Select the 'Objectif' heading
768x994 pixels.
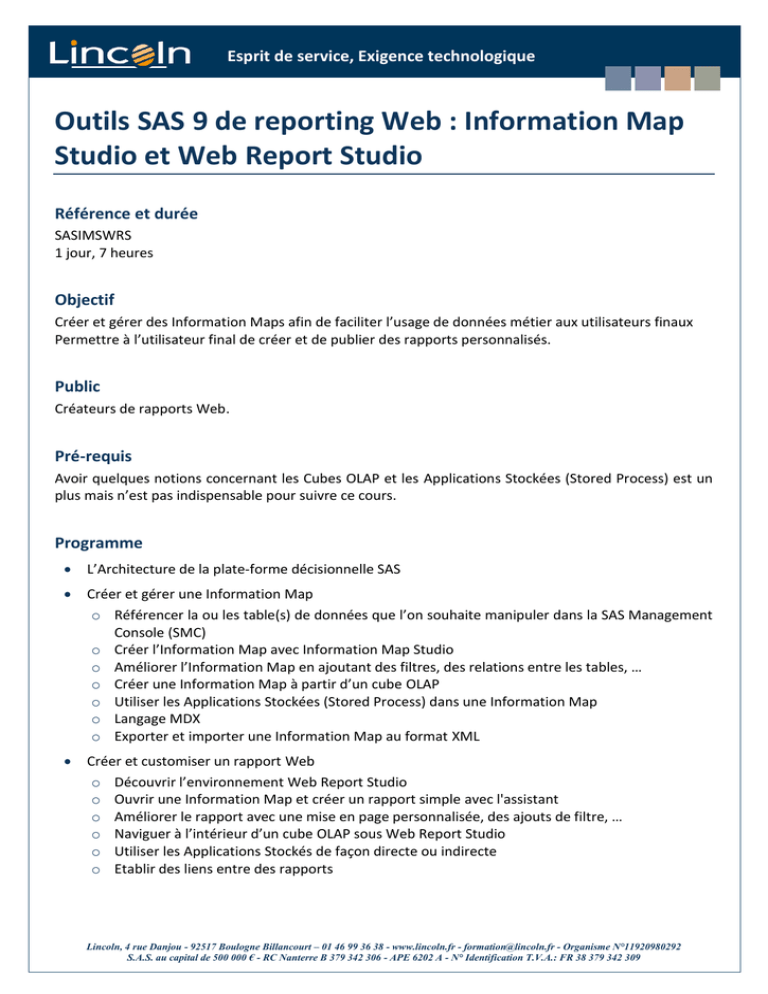pyautogui.click(x=84, y=300)
